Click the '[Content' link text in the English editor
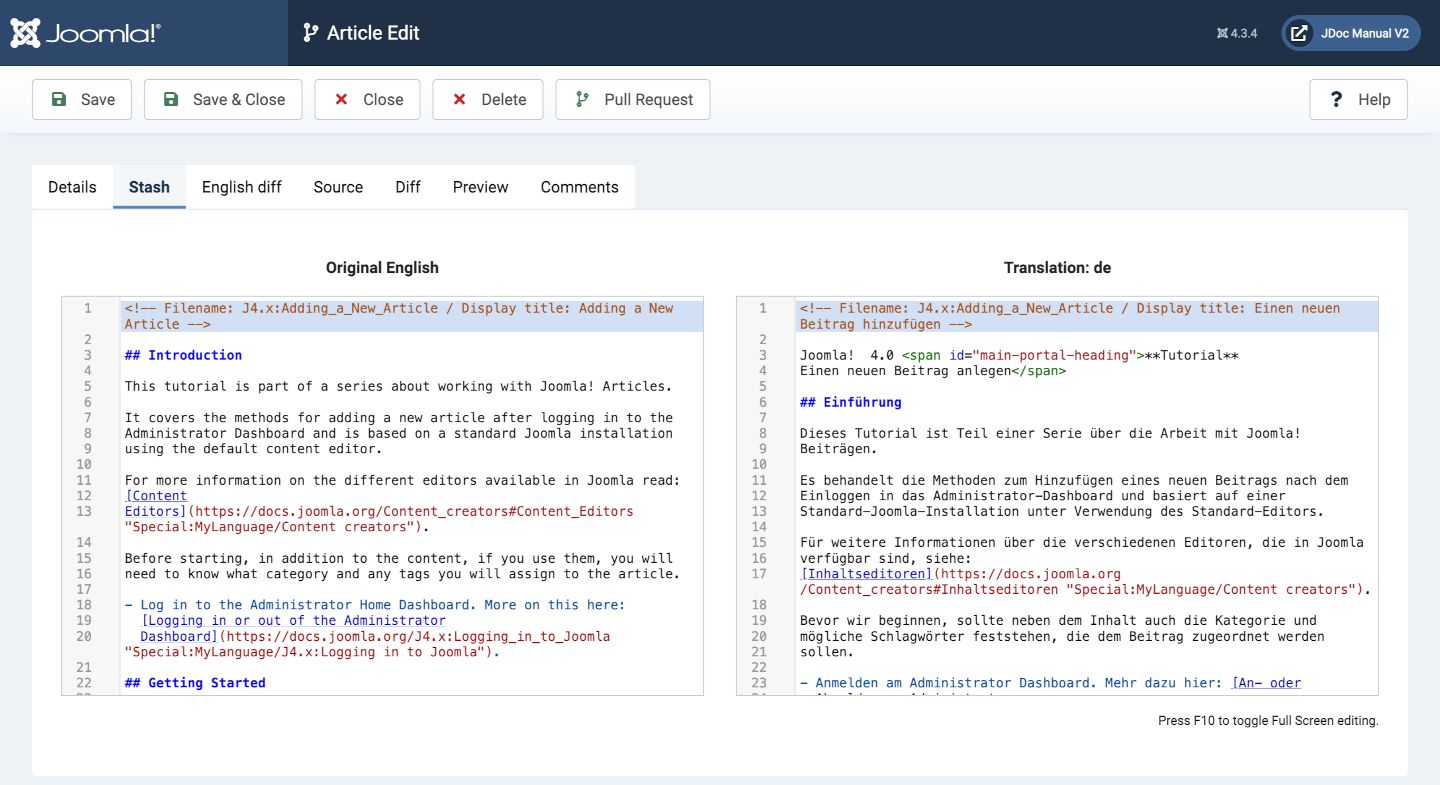 coord(156,496)
